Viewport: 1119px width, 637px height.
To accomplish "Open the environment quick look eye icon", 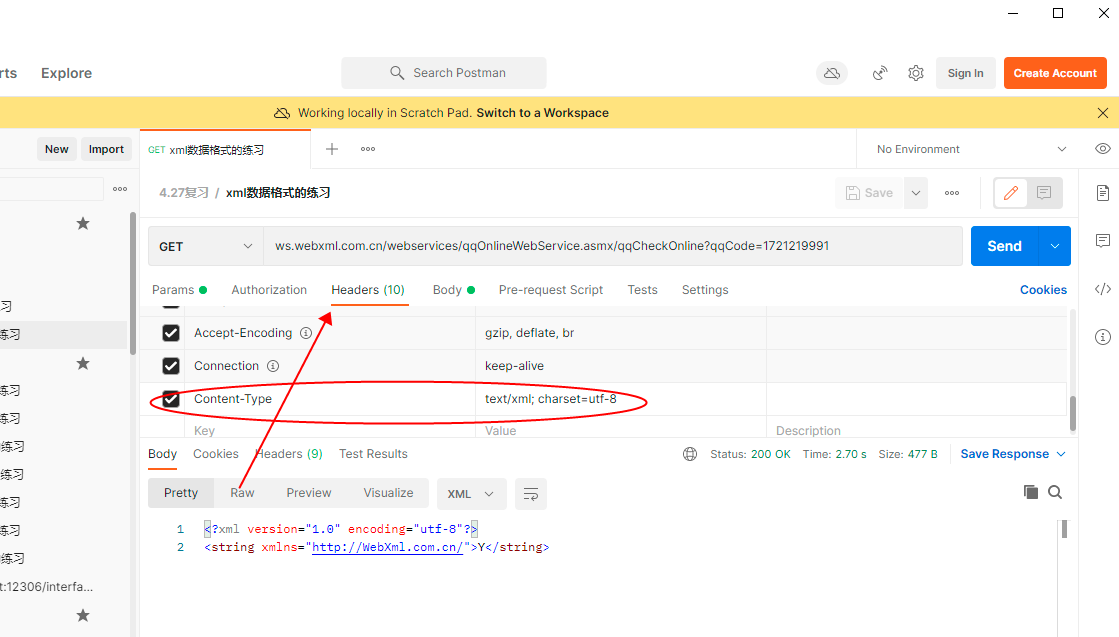I will pos(1103,148).
